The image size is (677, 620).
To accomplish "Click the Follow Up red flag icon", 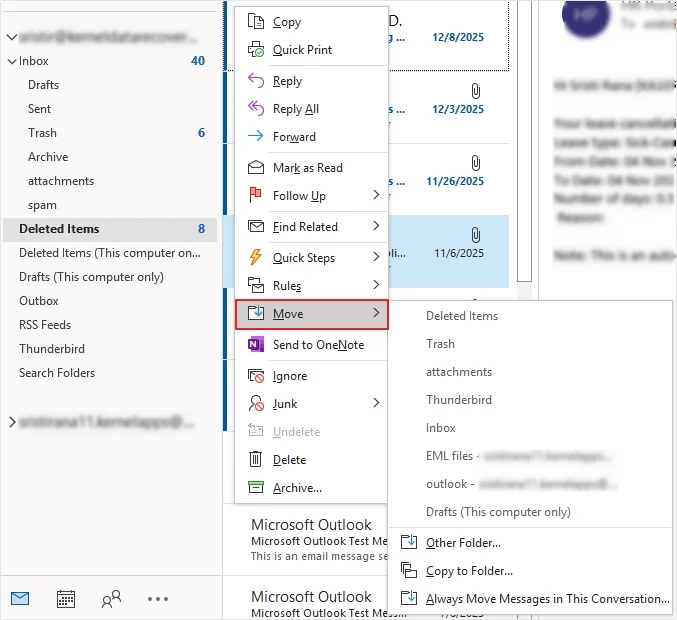I will (256, 196).
